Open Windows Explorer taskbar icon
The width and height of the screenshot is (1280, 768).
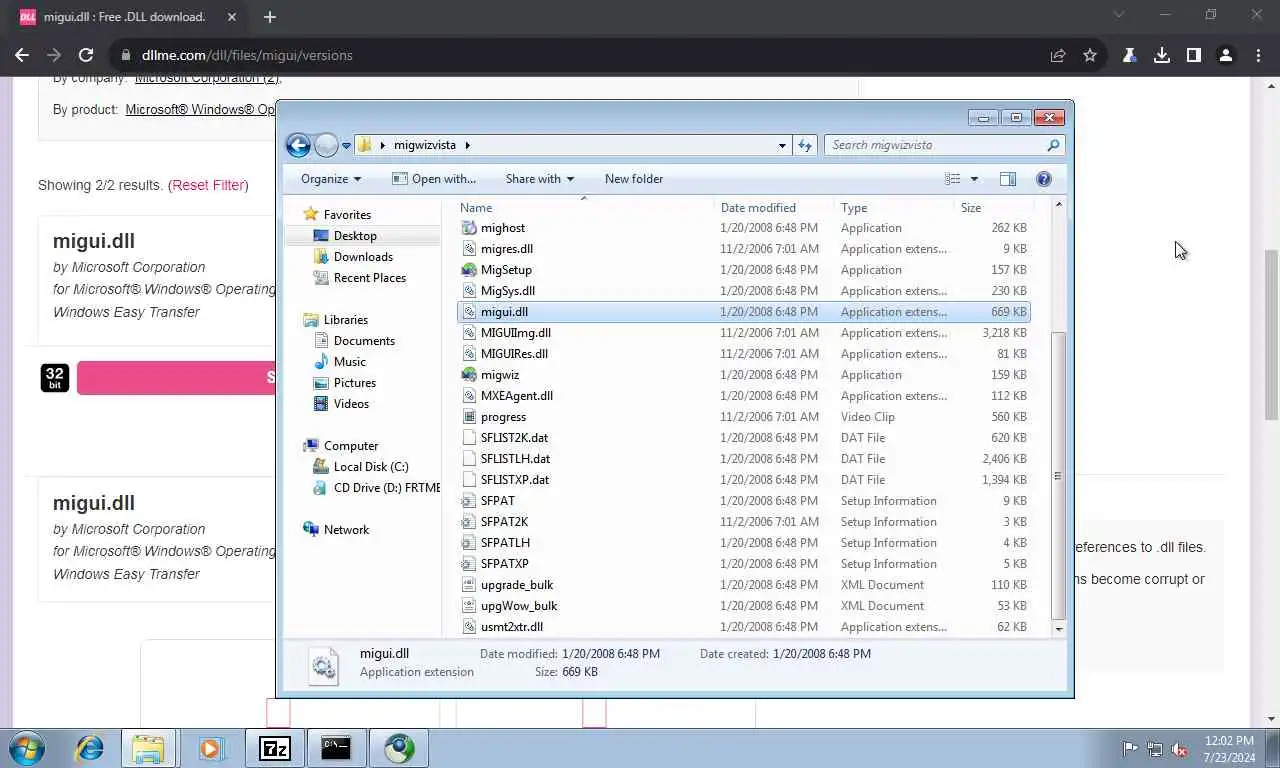click(148, 747)
